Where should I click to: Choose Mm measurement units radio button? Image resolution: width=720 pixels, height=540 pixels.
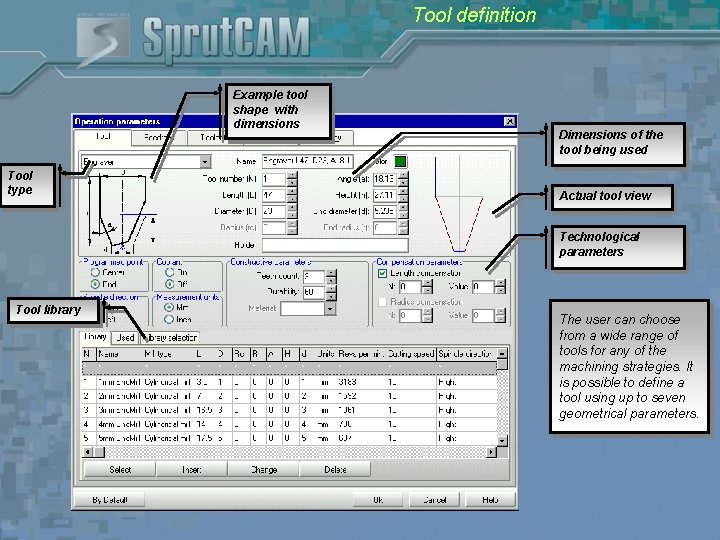[x=169, y=307]
